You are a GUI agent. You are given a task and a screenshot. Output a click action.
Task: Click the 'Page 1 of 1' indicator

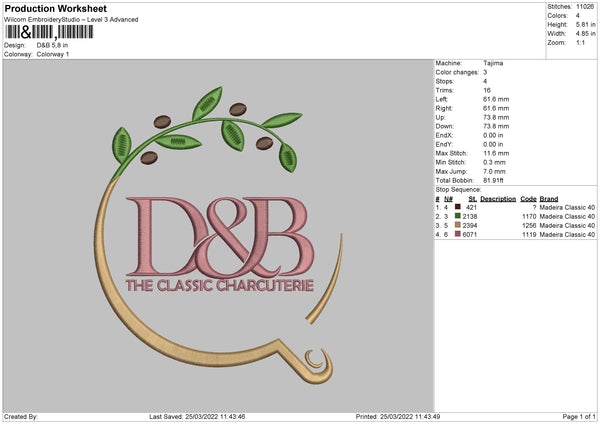point(579,416)
